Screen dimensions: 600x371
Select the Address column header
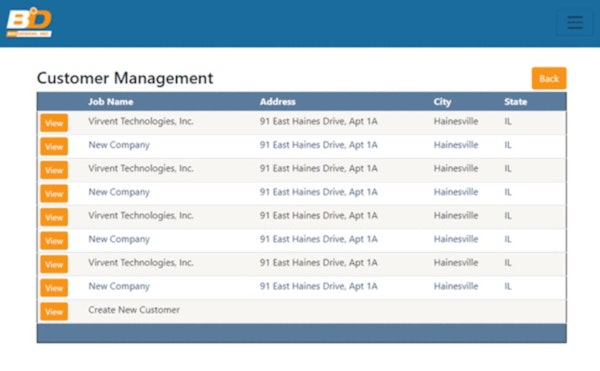(277, 102)
